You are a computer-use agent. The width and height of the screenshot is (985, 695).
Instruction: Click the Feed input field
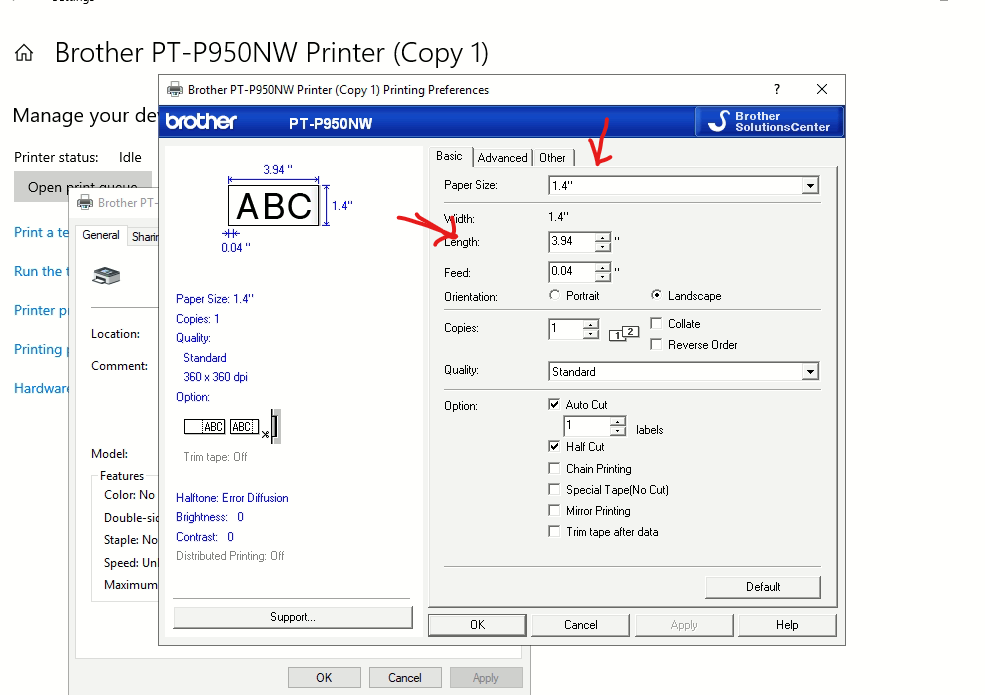pyautogui.click(x=572, y=271)
